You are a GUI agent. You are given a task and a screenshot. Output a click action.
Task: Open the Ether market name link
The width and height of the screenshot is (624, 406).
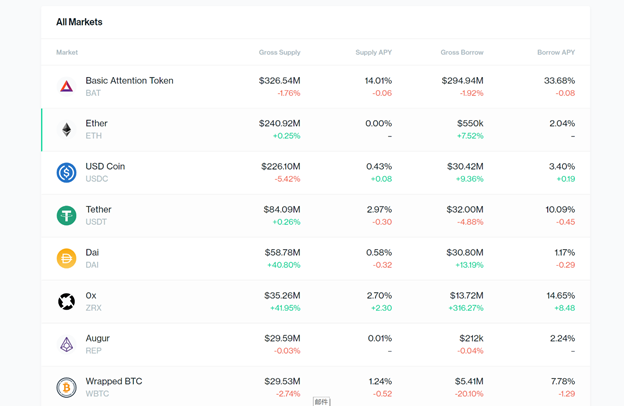click(97, 124)
